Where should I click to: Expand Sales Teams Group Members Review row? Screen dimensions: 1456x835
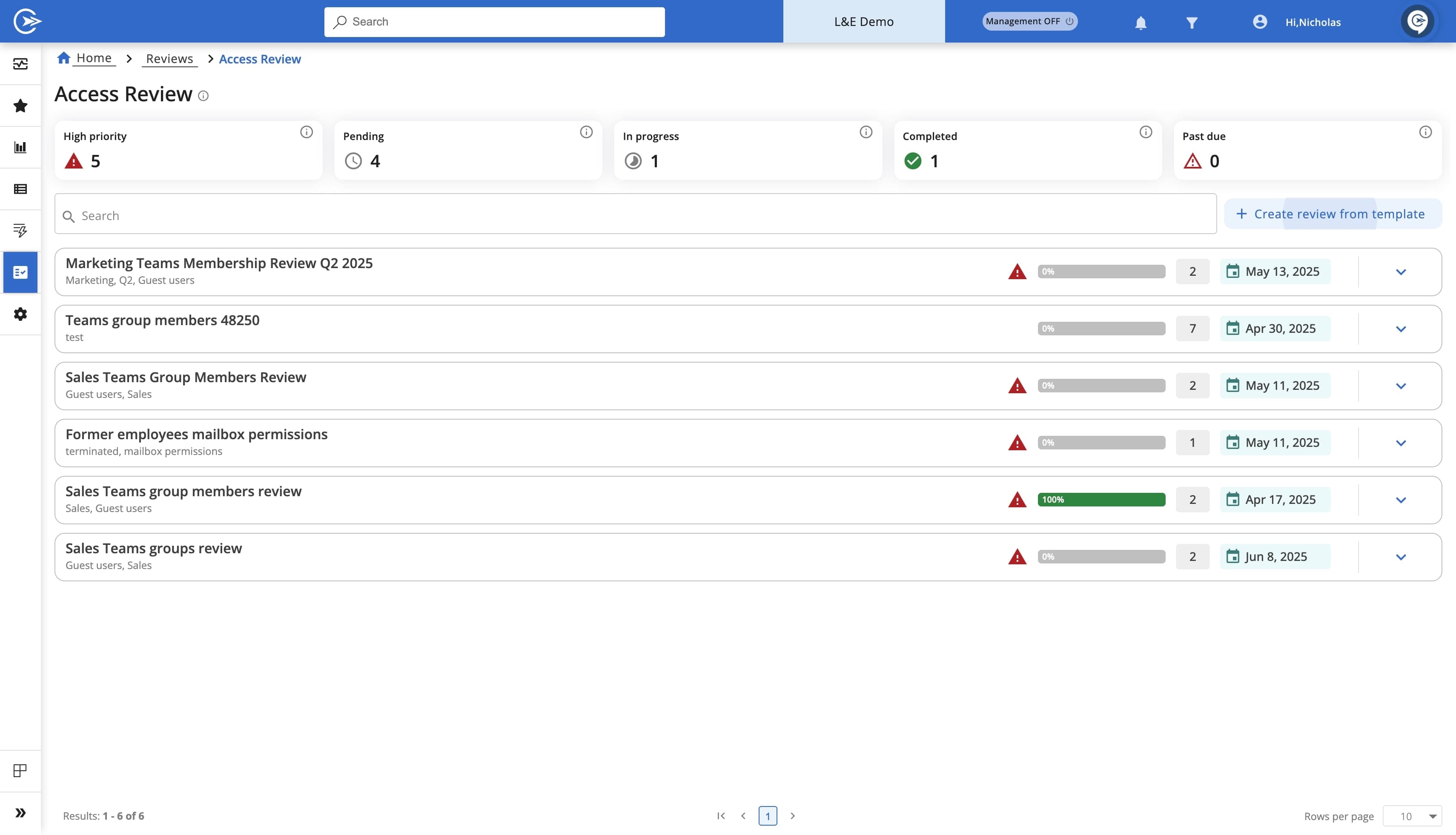point(1401,386)
